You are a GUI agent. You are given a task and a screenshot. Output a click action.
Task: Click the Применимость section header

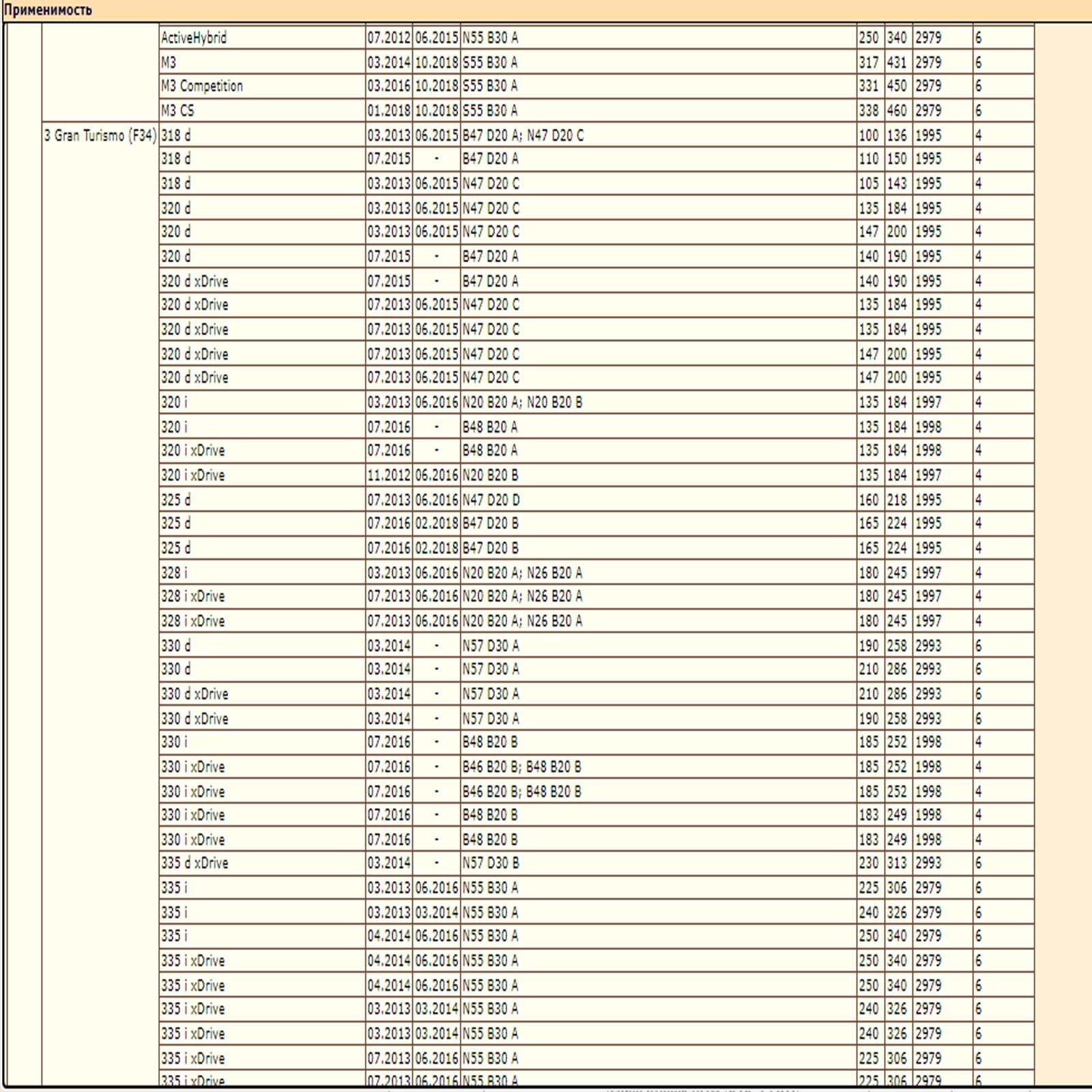tap(48, 10)
